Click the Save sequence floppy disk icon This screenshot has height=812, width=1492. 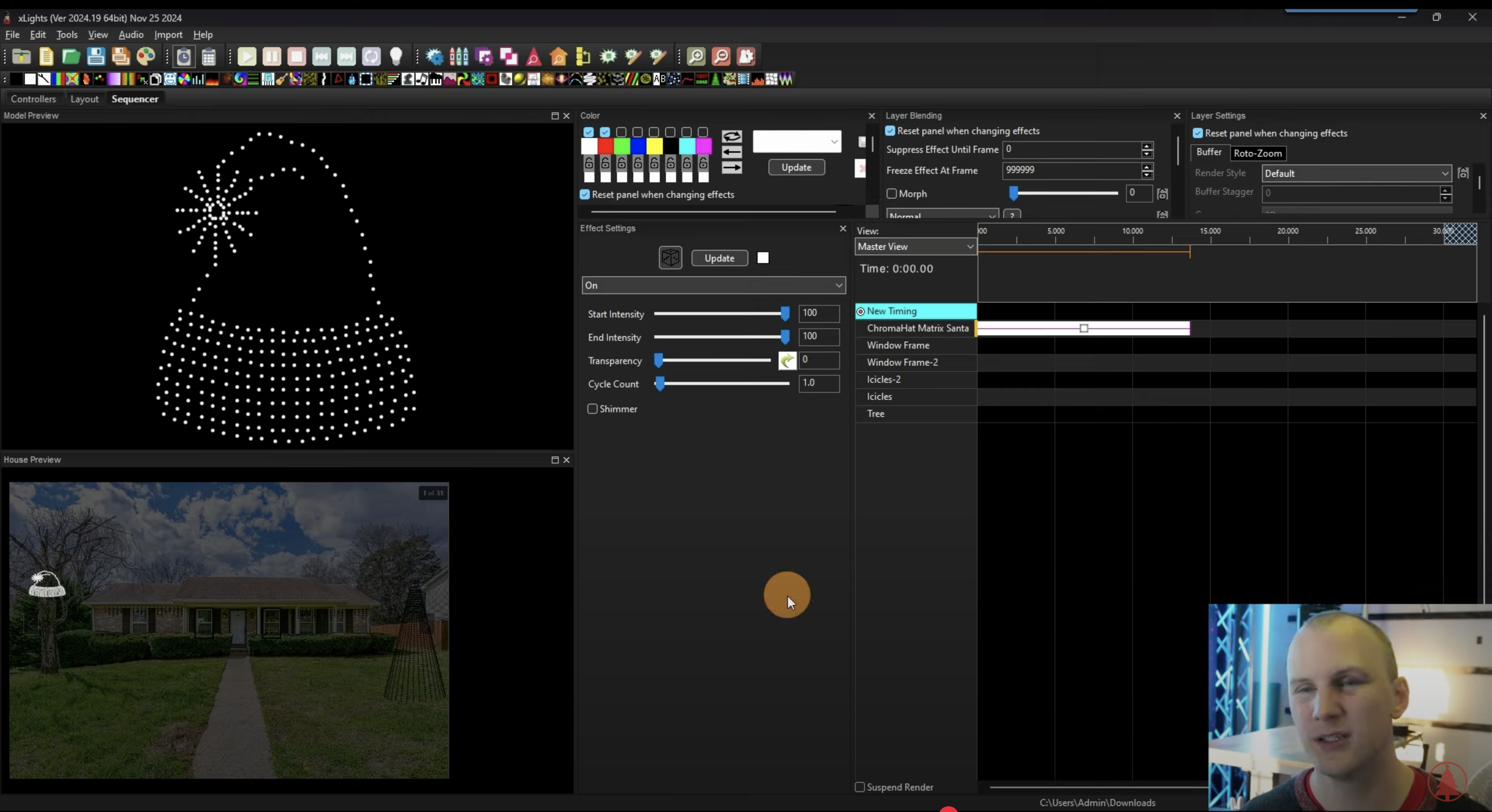pyautogui.click(x=95, y=56)
